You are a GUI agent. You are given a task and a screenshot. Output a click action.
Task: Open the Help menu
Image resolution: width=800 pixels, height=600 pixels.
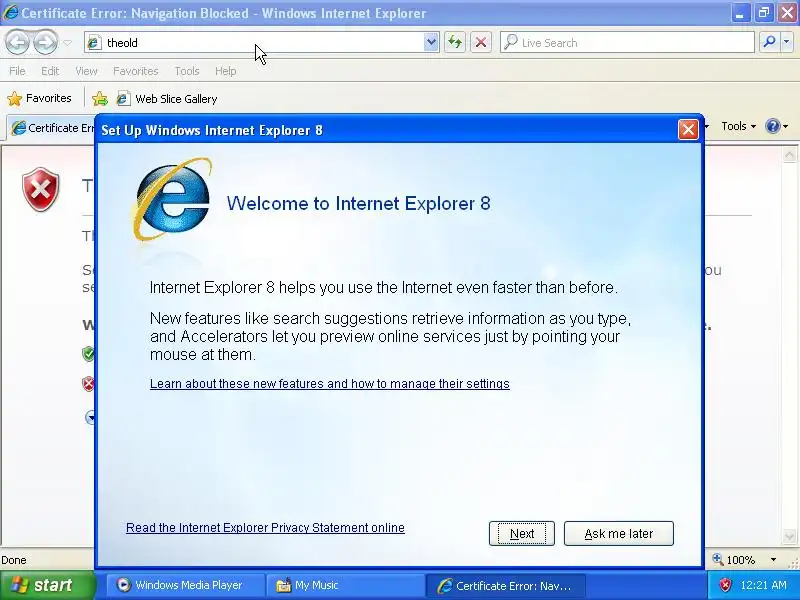point(225,71)
